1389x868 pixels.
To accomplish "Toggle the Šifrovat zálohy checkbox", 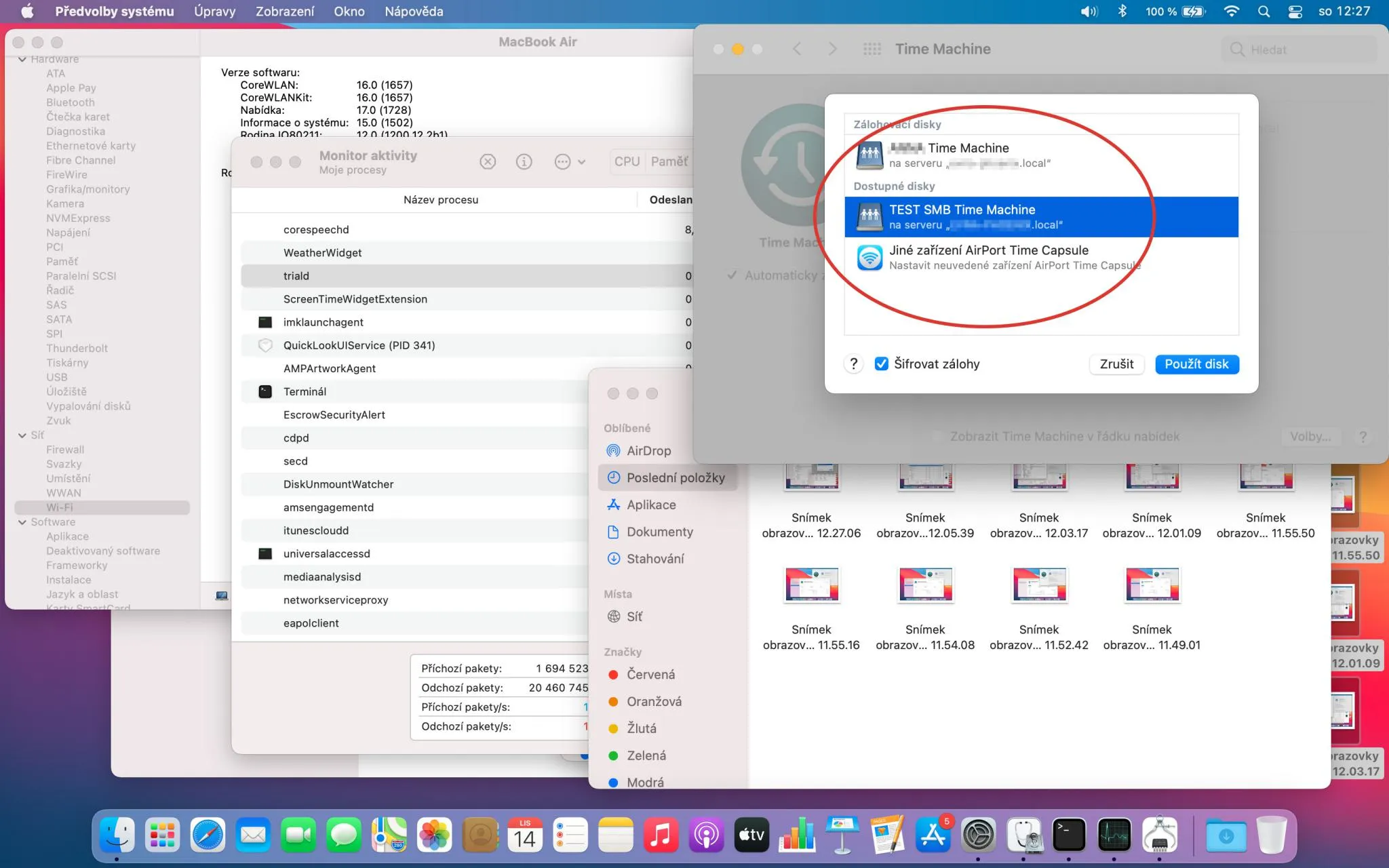I will (881, 364).
